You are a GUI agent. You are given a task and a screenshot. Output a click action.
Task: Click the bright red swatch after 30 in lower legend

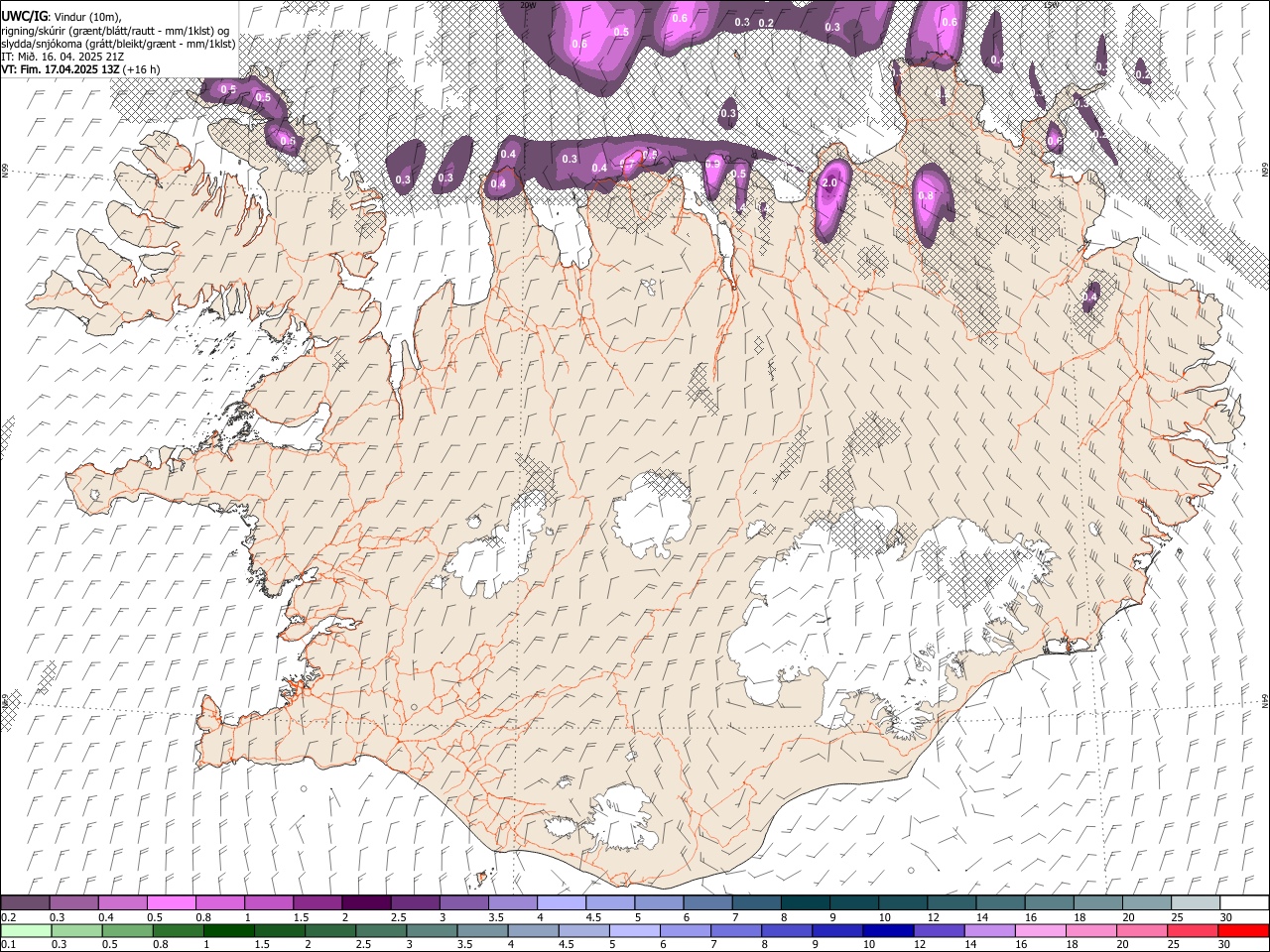coord(1242,931)
